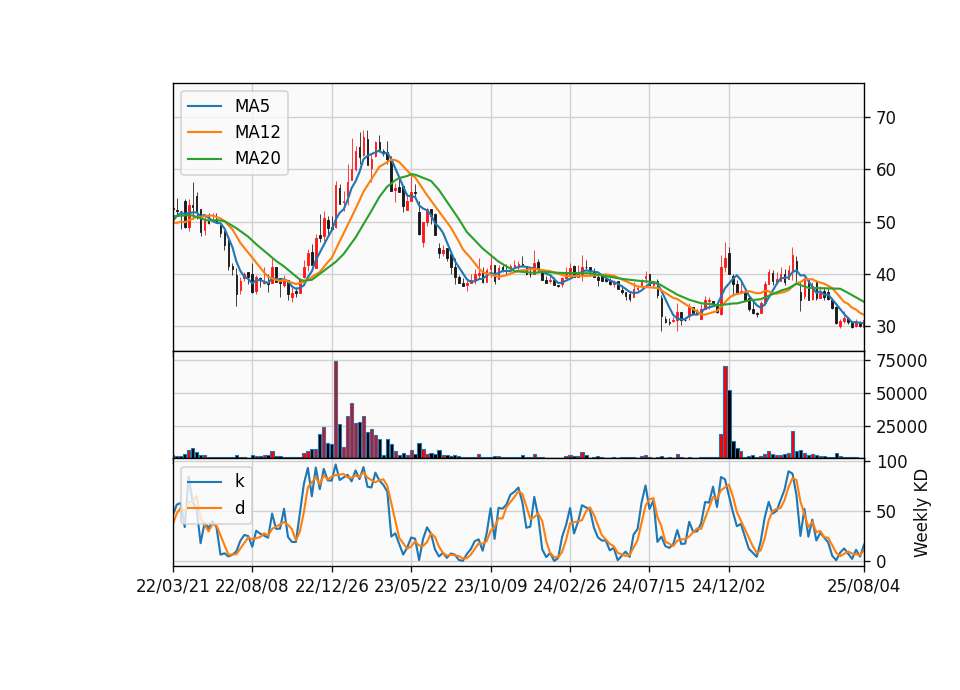Click the k legend label in KD panel
The height and width of the screenshot is (690, 960).
coord(239,481)
